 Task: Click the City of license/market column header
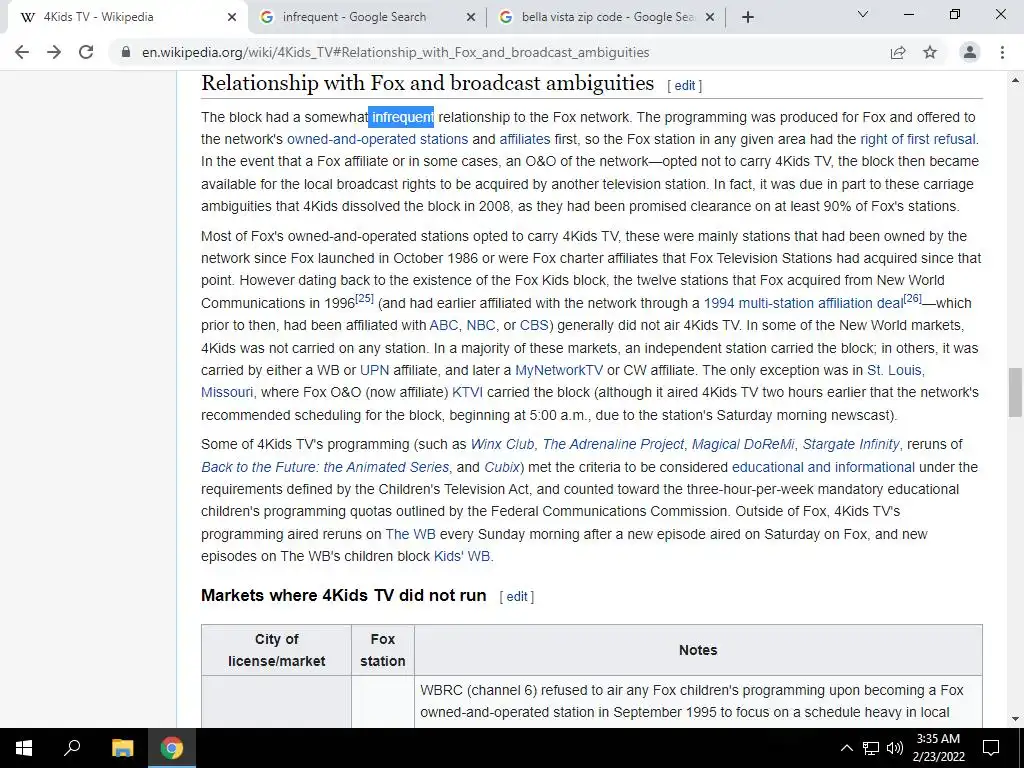point(276,650)
